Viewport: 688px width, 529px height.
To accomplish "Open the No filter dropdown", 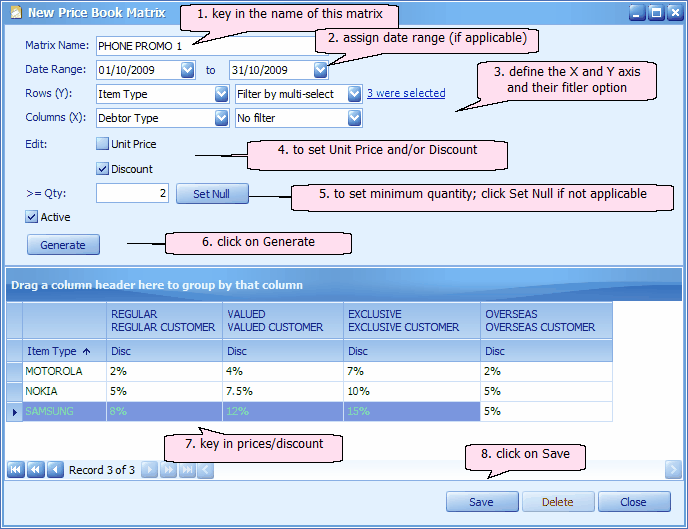I will (353, 118).
